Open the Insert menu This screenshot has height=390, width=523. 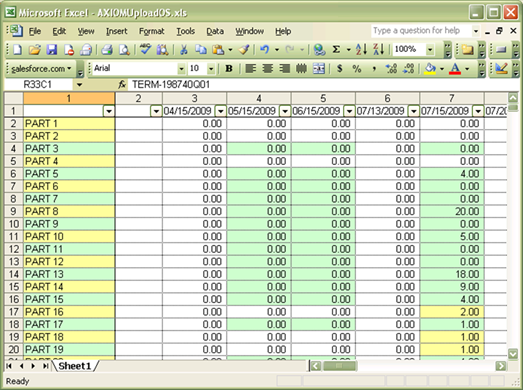point(117,31)
